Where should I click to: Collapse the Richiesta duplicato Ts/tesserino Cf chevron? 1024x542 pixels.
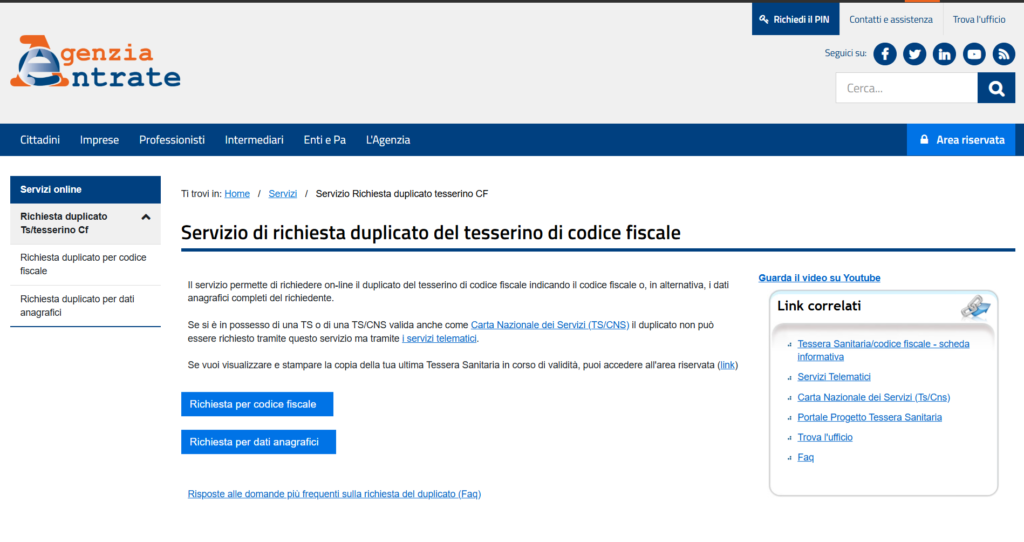click(146, 217)
